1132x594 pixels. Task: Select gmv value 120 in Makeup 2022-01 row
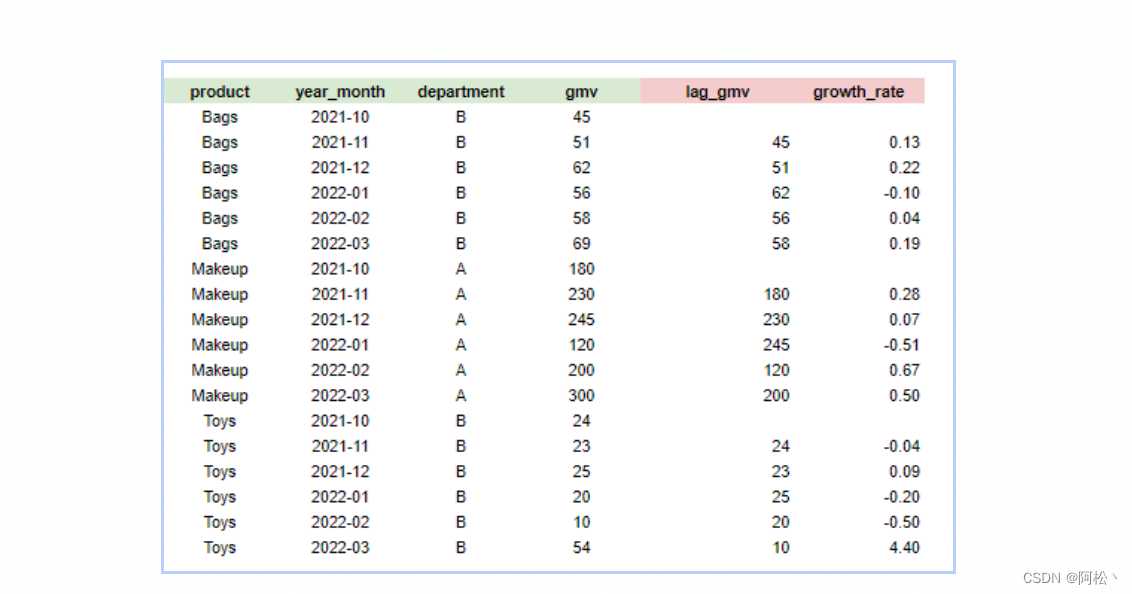tap(581, 345)
